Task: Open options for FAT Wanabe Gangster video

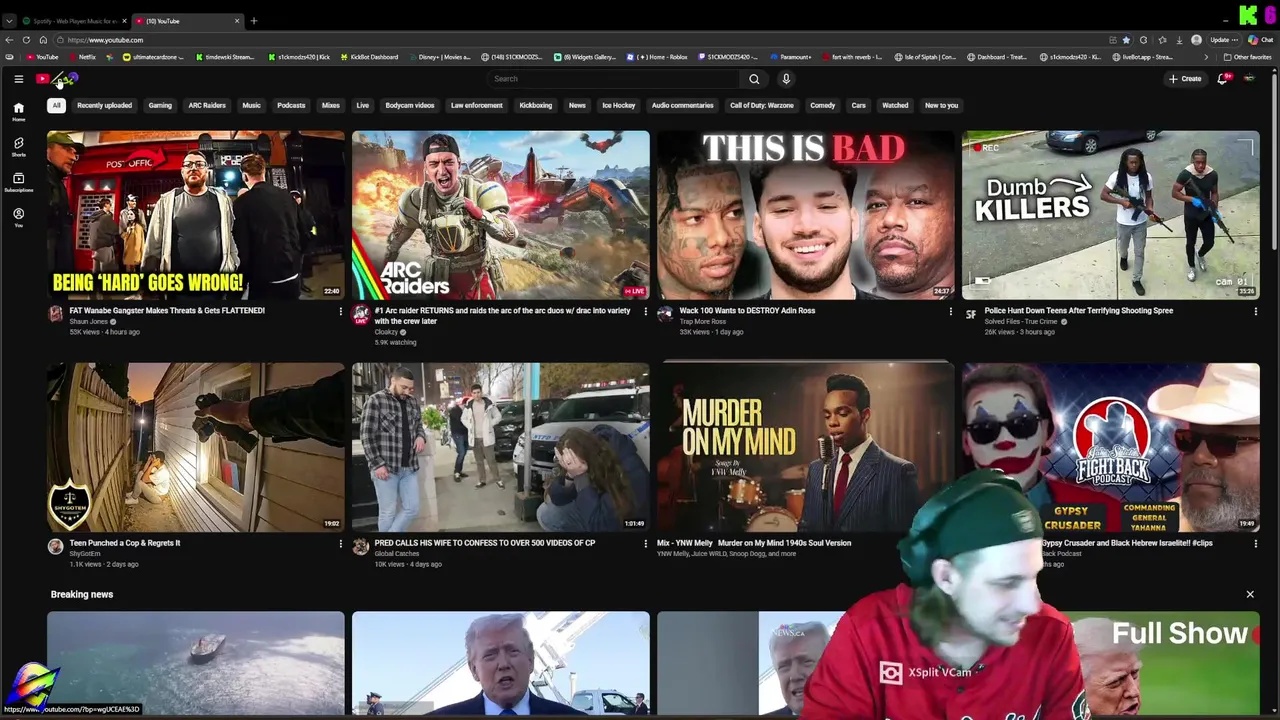Action: point(340,311)
